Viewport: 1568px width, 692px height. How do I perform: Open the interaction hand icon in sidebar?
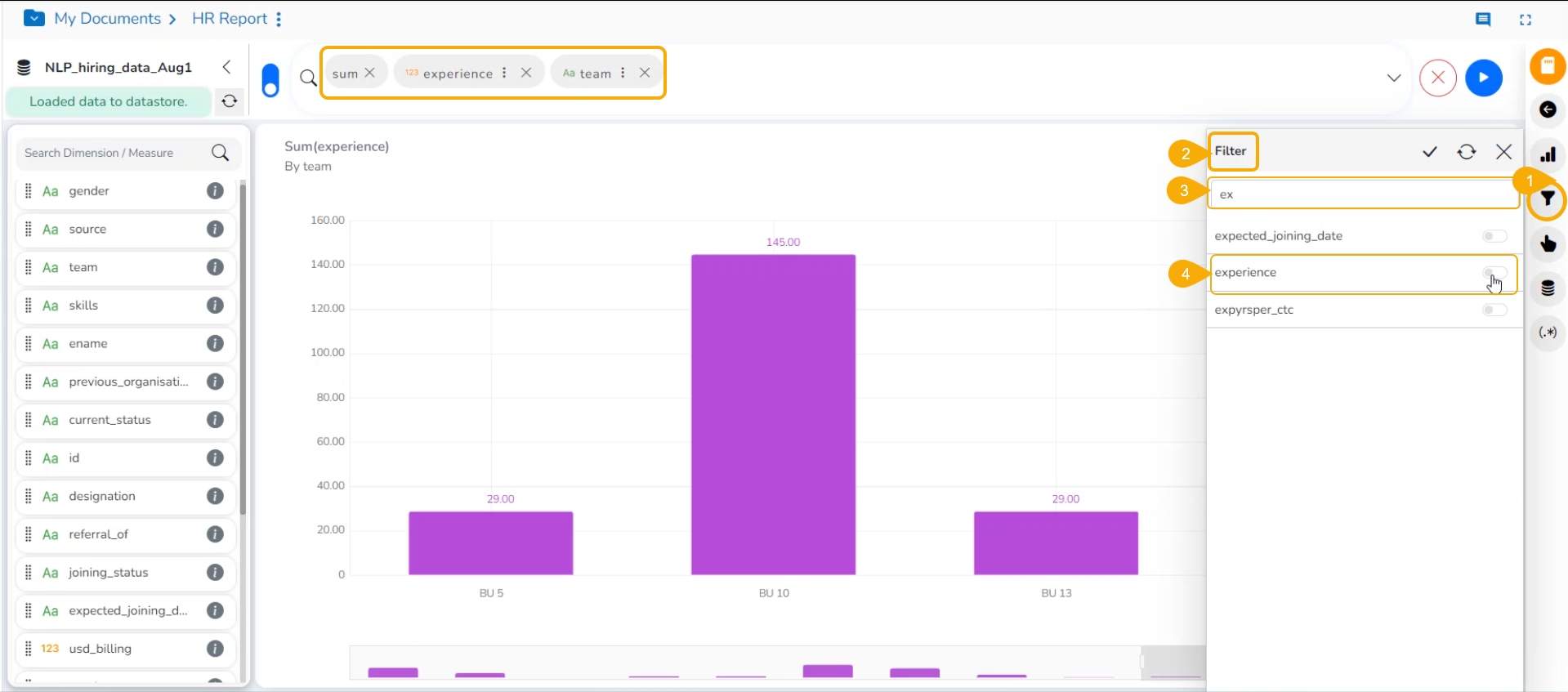point(1548,243)
